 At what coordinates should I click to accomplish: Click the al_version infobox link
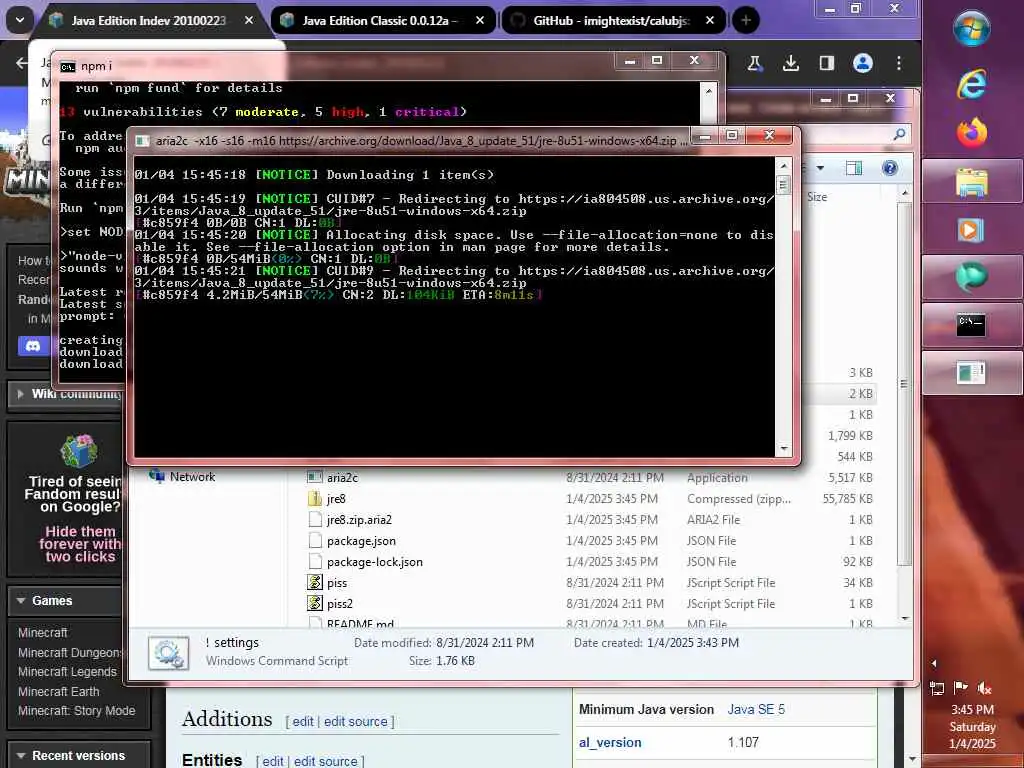click(610, 743)
